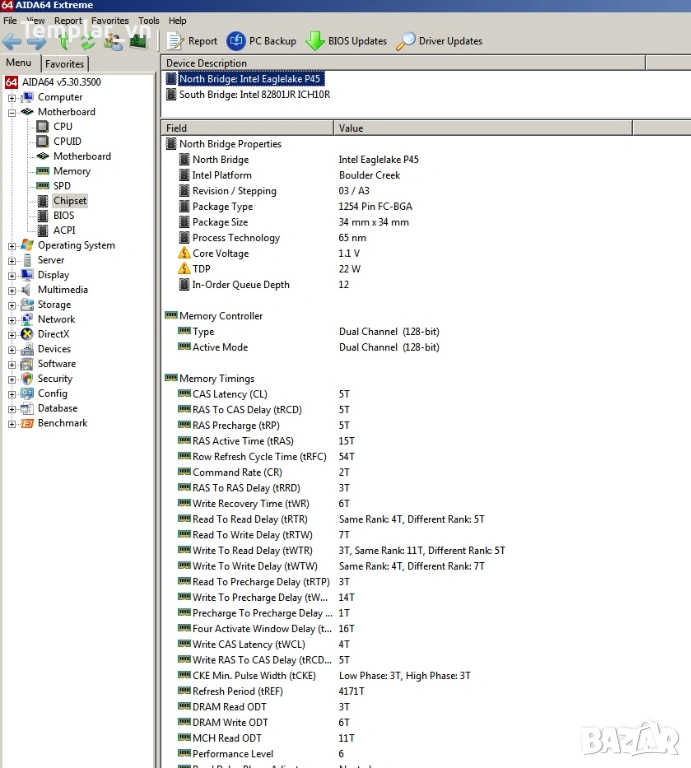The image size is (691, 768).
Task: Expand the Storage tree node
Action: (x=12, y=305)
